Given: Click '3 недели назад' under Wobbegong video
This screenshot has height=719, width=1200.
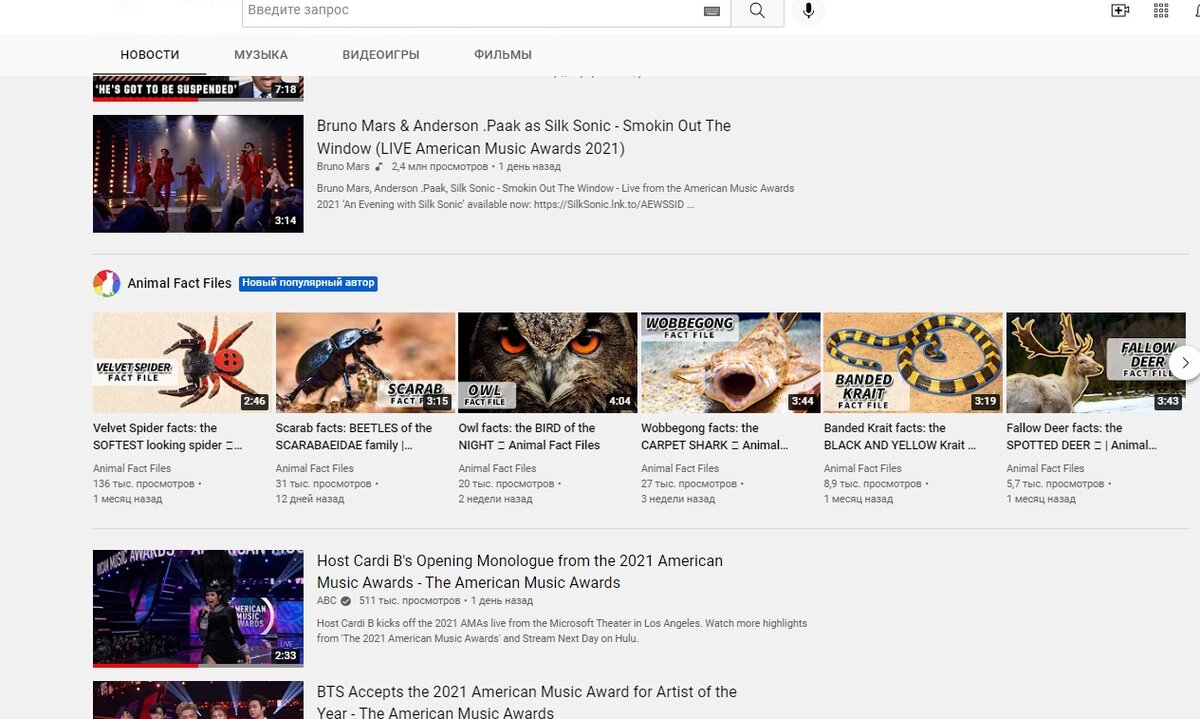Looking at the screenshot, I should click(x=678, y=499).
